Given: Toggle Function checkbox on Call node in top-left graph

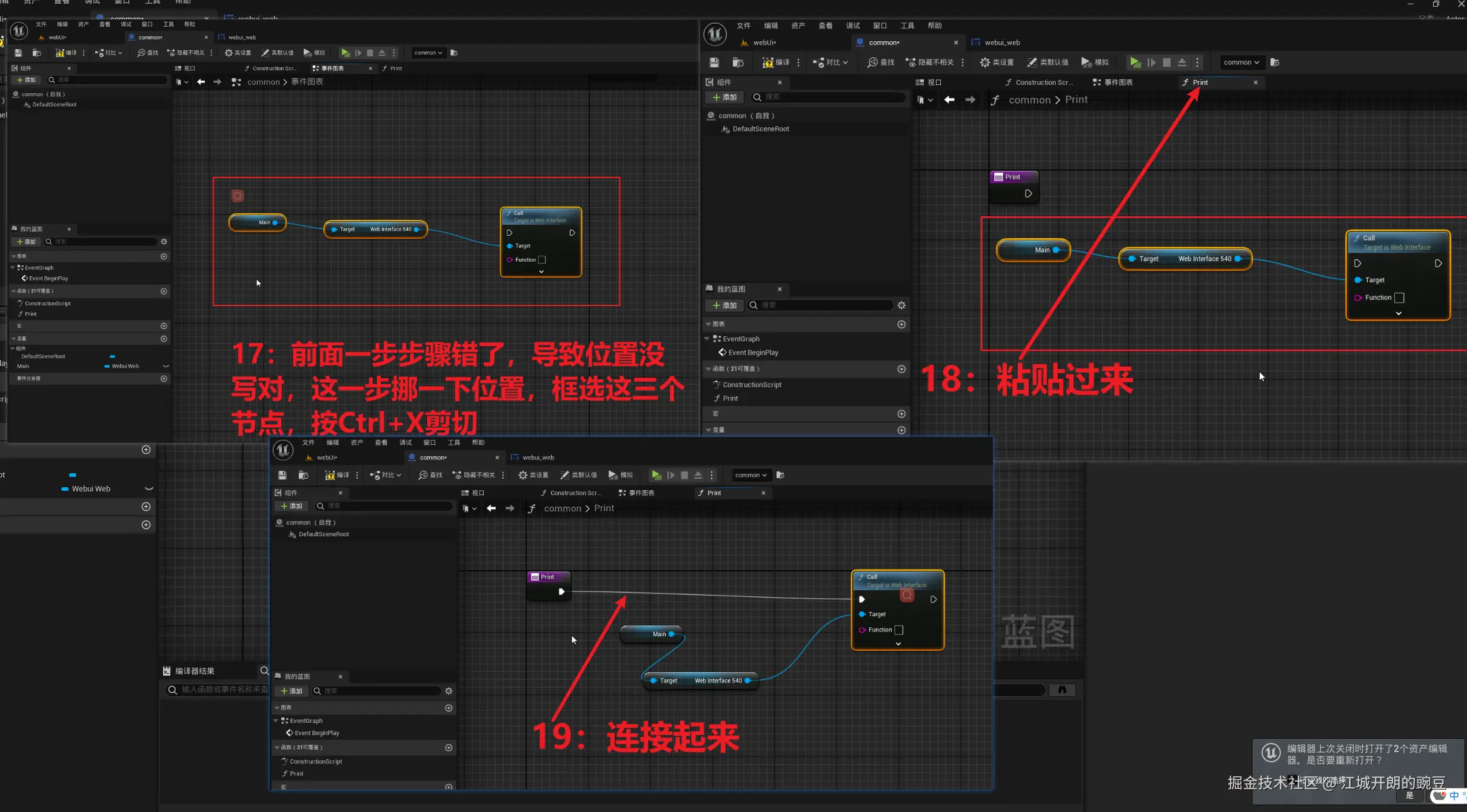Looking at the screenshot, I should pyautogui.click(x=542, y=260).
